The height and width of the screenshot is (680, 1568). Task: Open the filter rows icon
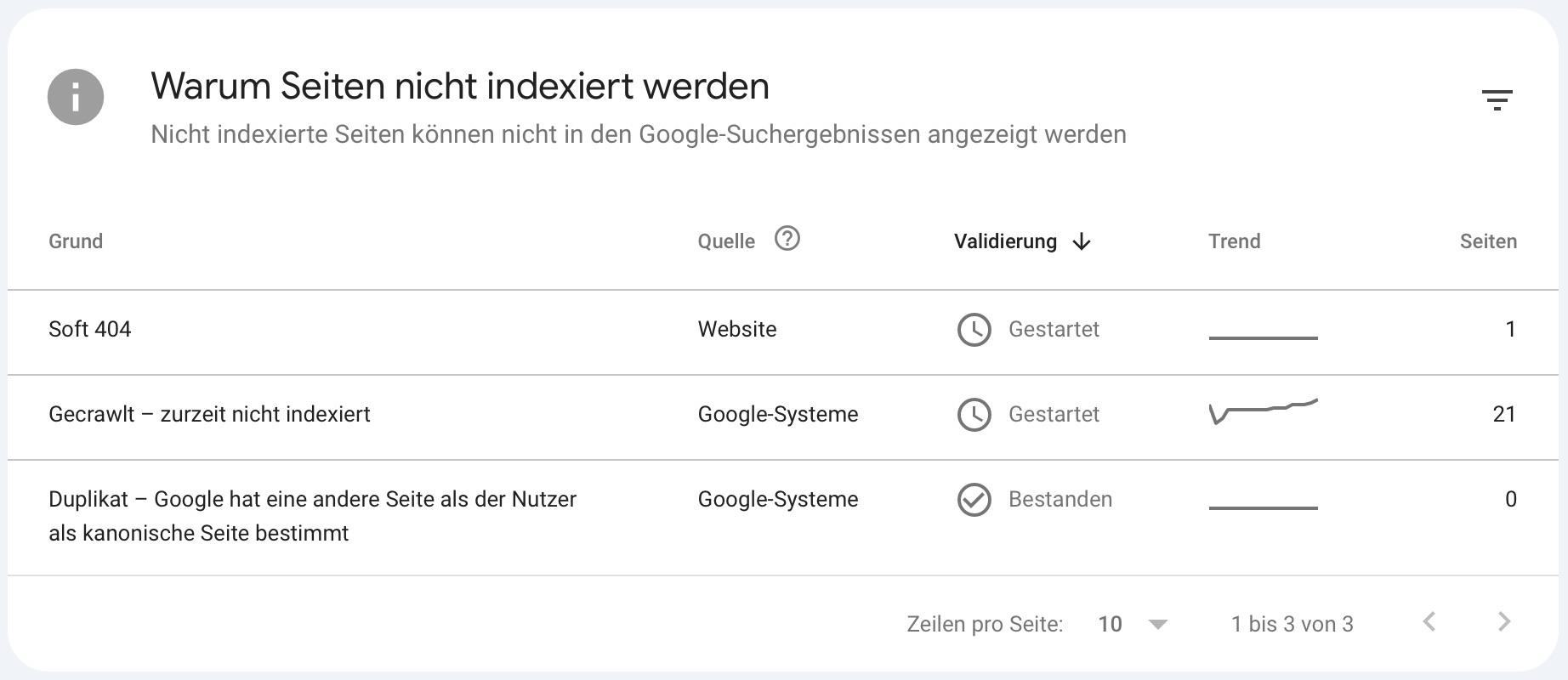tap(1497, 100)
